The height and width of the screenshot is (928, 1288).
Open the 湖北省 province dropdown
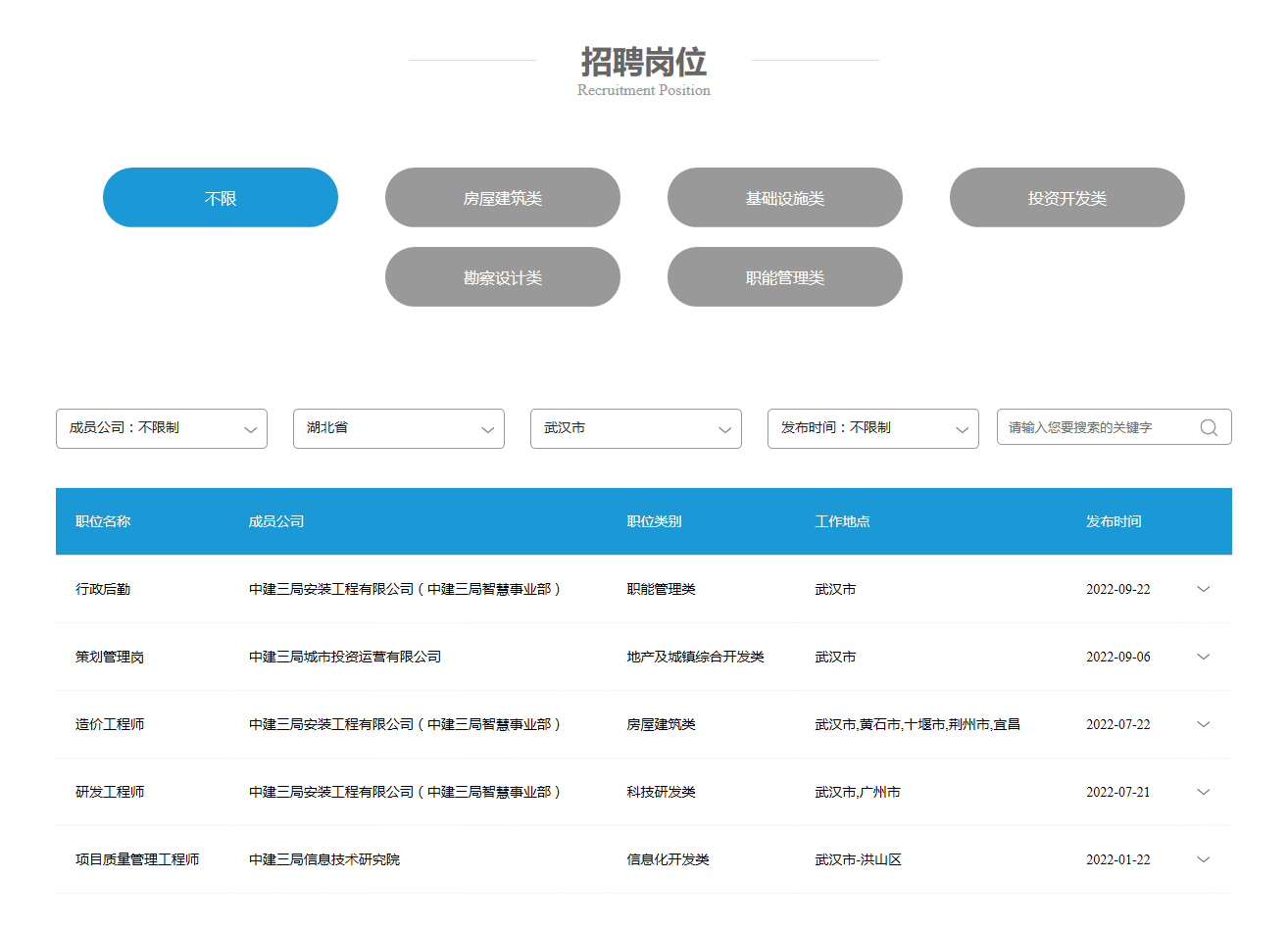399,428
